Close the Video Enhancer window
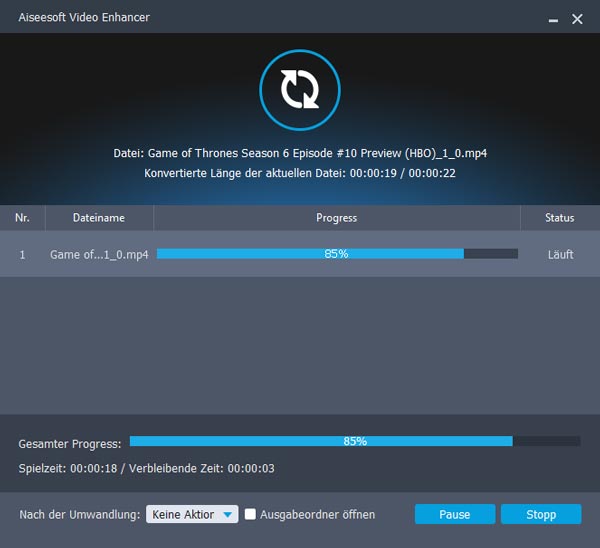This screenshot has height=548, width=600. pos(577,19)
